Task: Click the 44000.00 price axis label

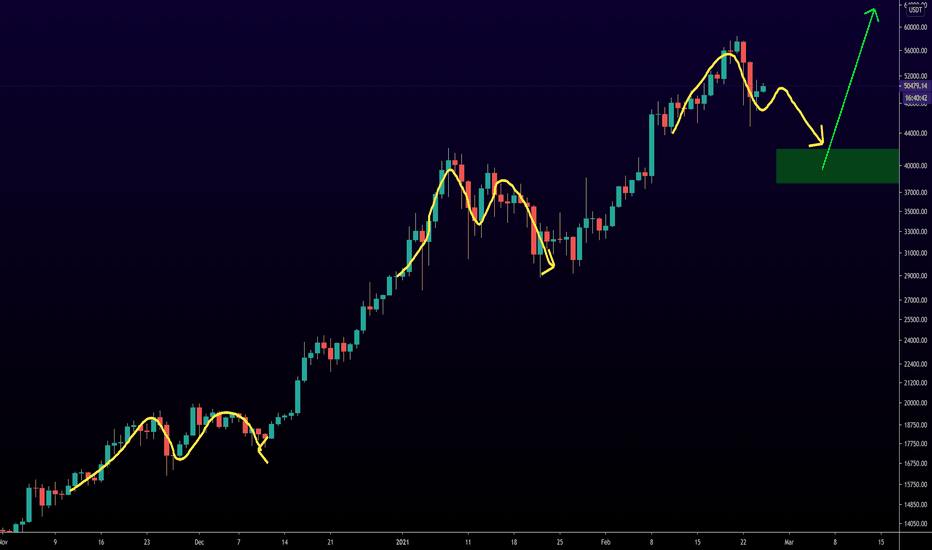Action: tap(916, 134)
